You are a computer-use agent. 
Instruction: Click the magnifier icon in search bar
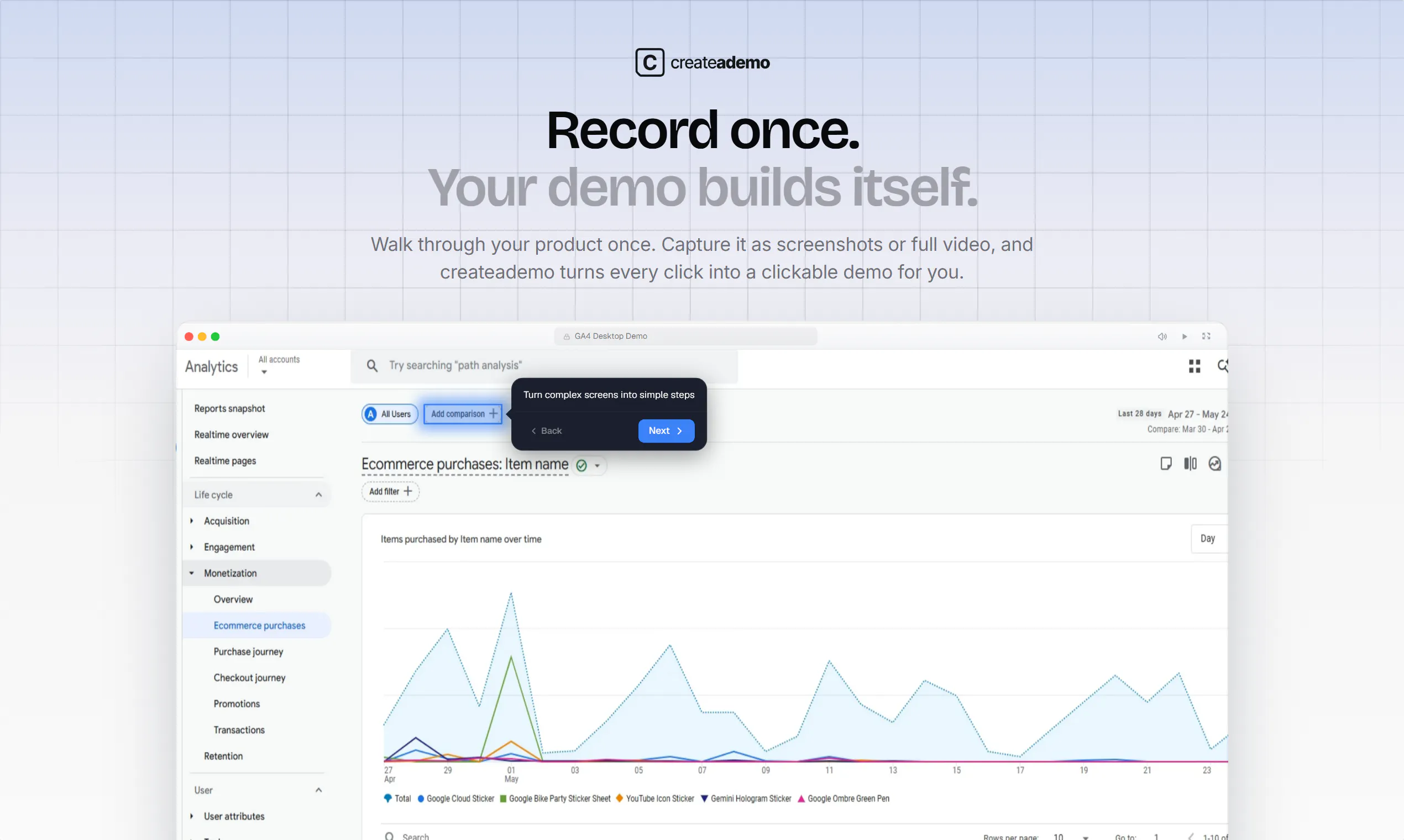372,366
